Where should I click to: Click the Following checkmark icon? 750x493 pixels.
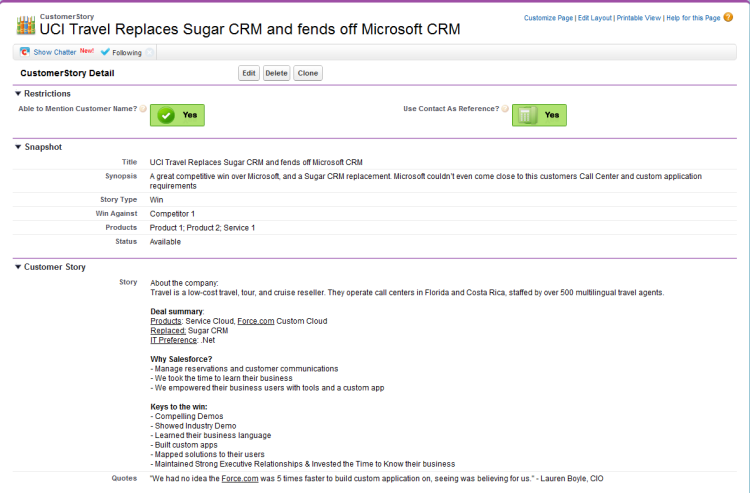[105, 52]
